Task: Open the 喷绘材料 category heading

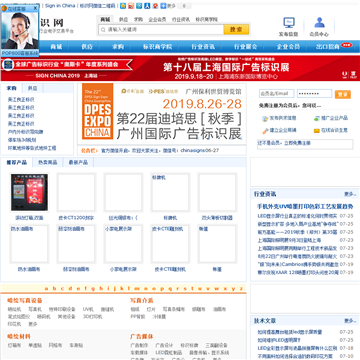Action: tap(19, 337)
